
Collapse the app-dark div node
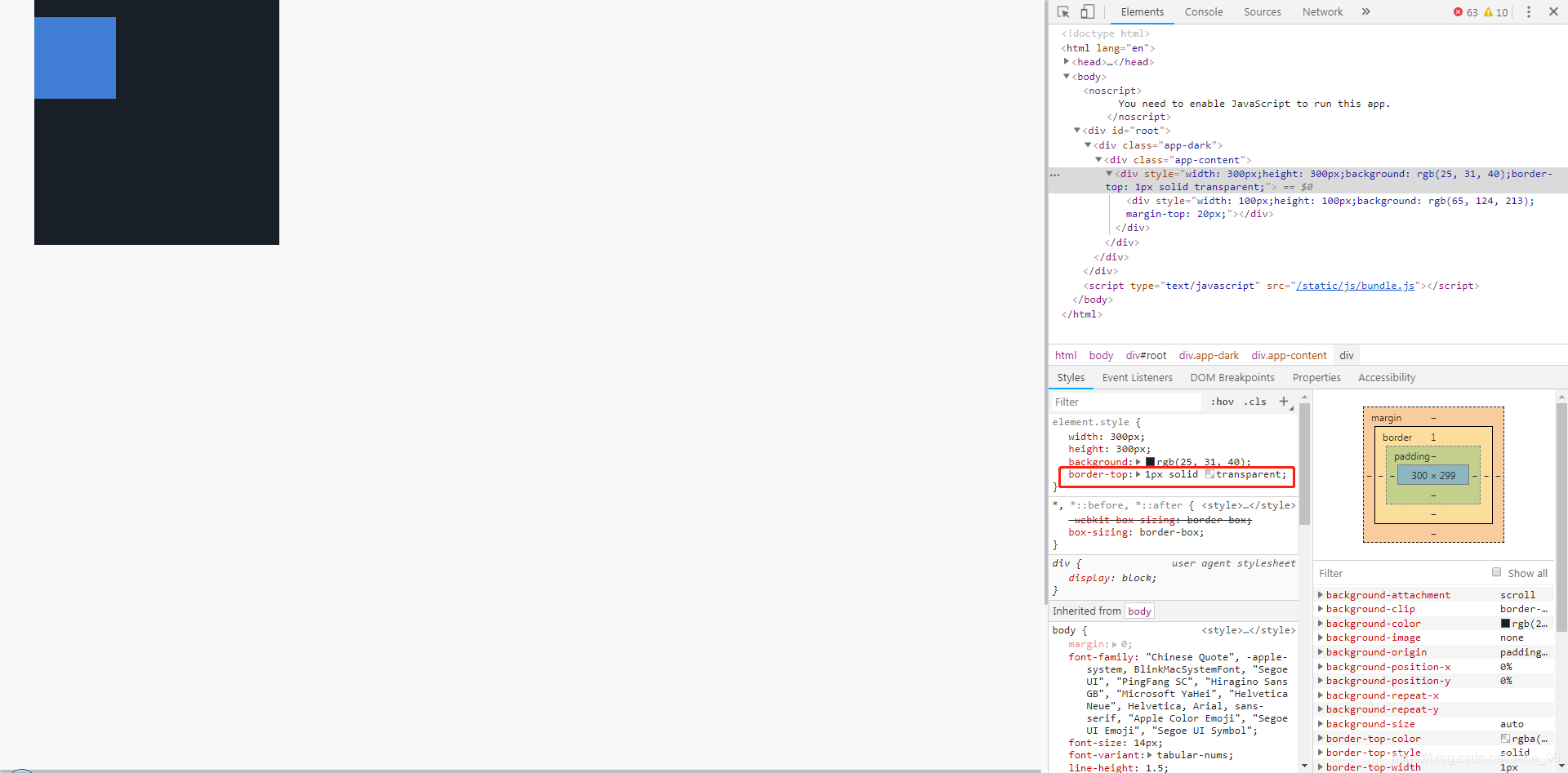[x=1088, y=144]
